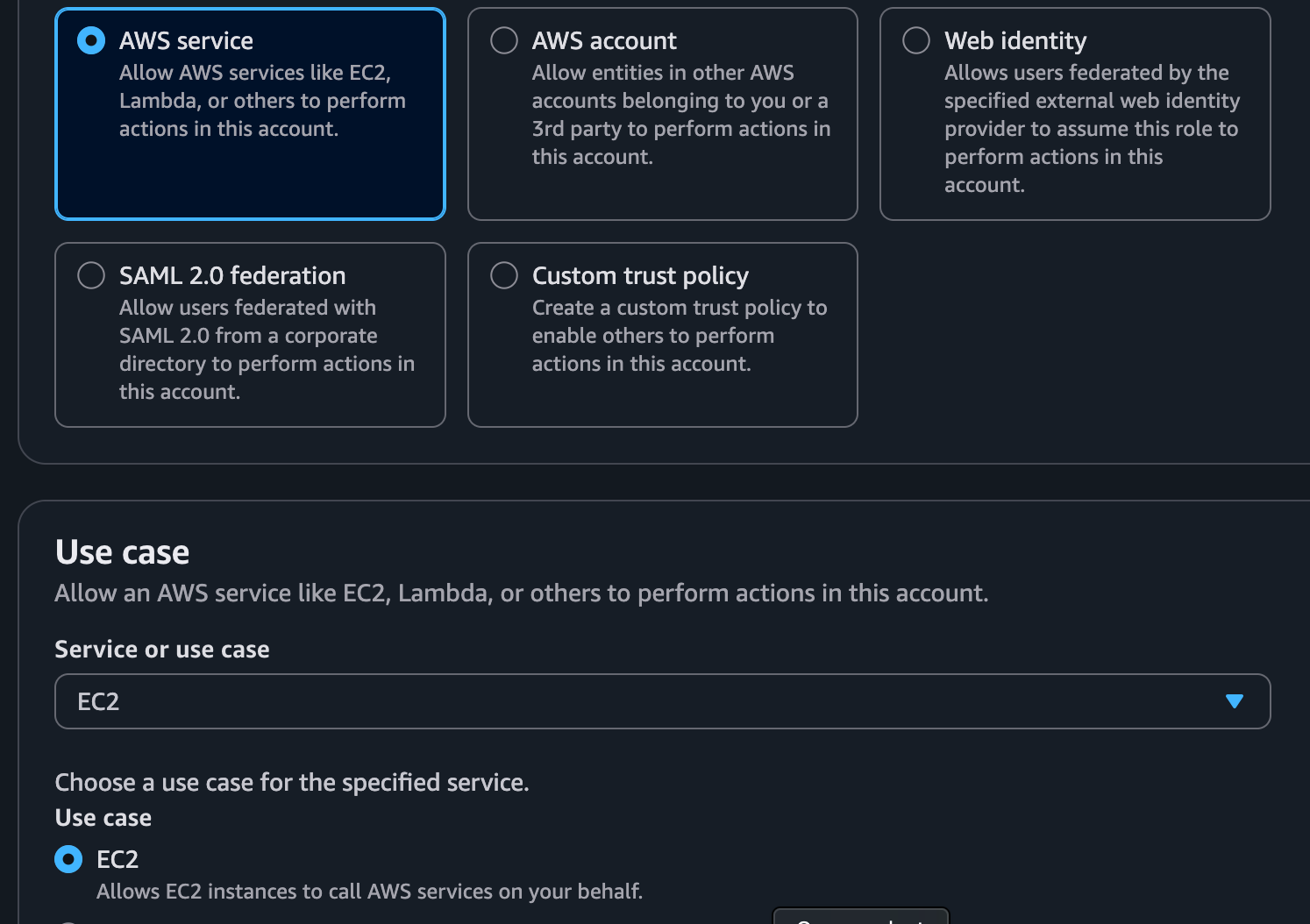This screenshot has width=1310, height=924.
Task: Click "Choose a use case for the specified service" text
Action: pos(292,782)
